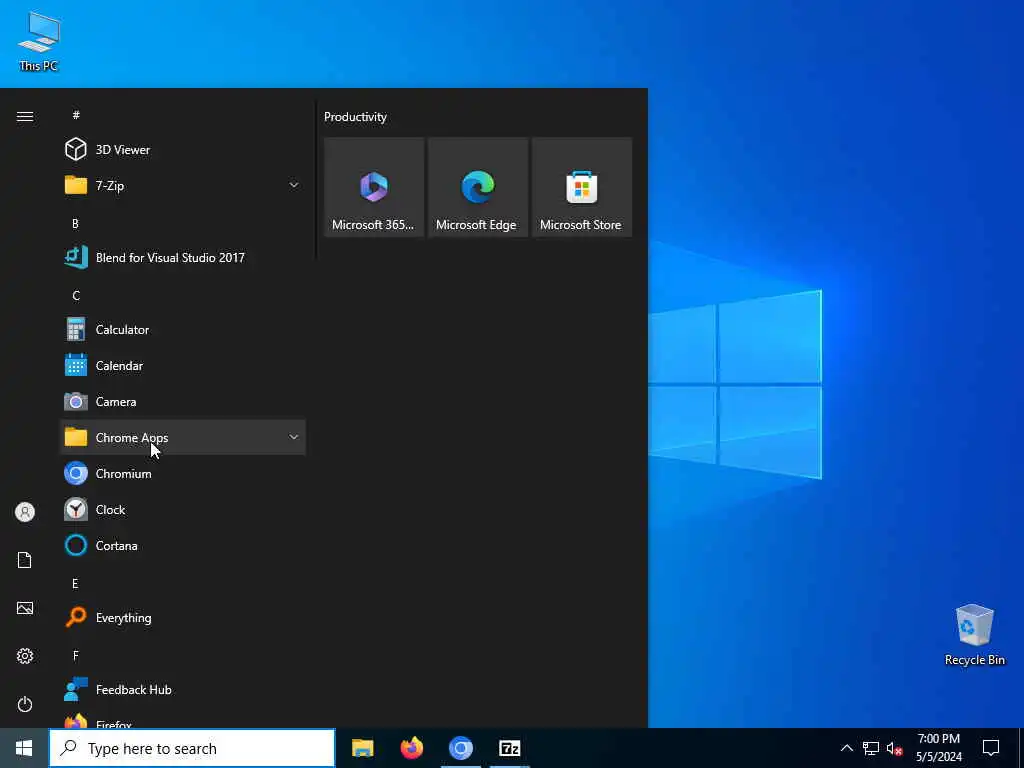Viewport: 1024px width, 768px height.
Task: Open Feedback Hub
Action: (183, 690)
